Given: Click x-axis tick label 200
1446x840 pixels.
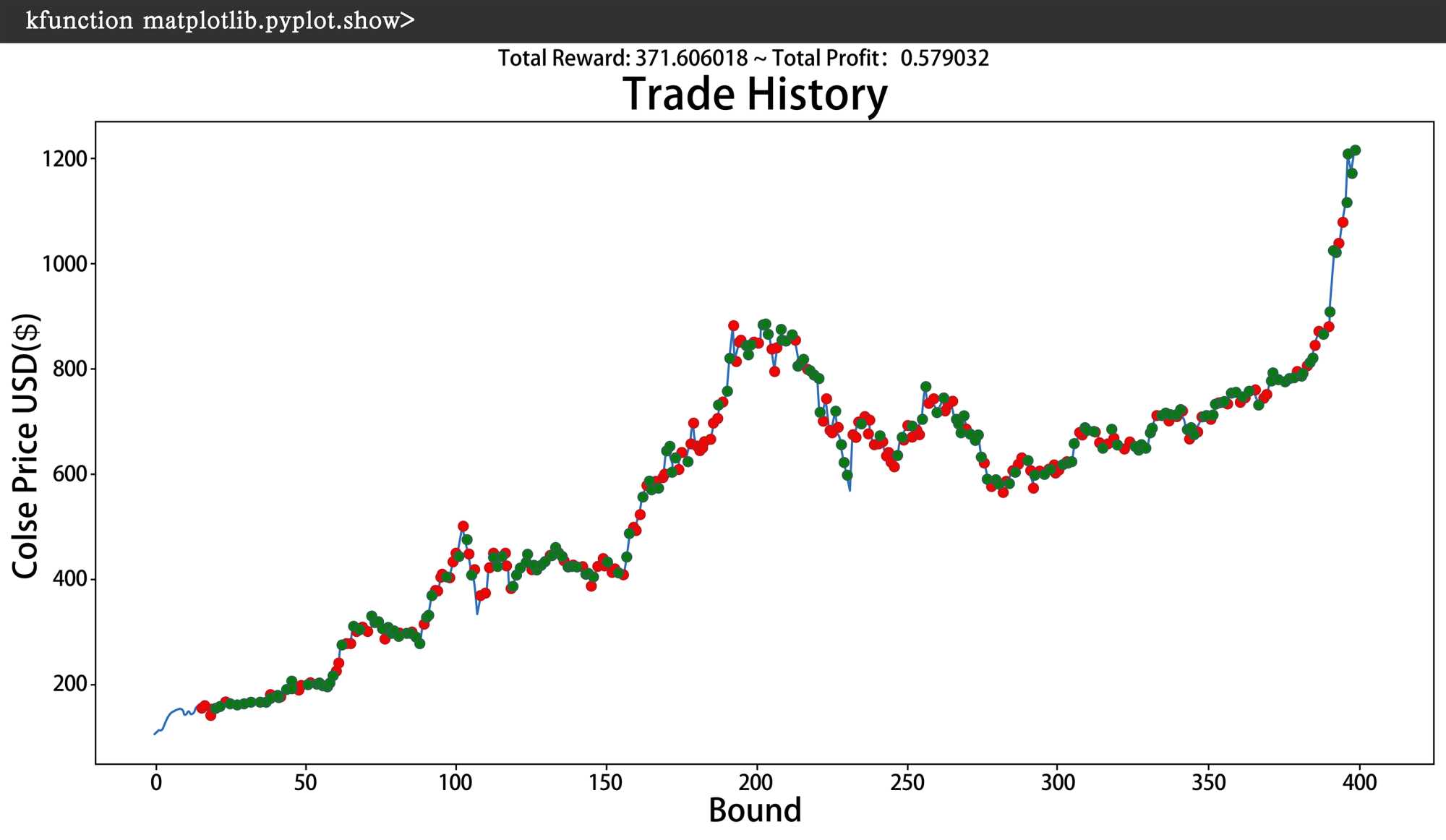Looking at the screenshot, I should (756, 782).
